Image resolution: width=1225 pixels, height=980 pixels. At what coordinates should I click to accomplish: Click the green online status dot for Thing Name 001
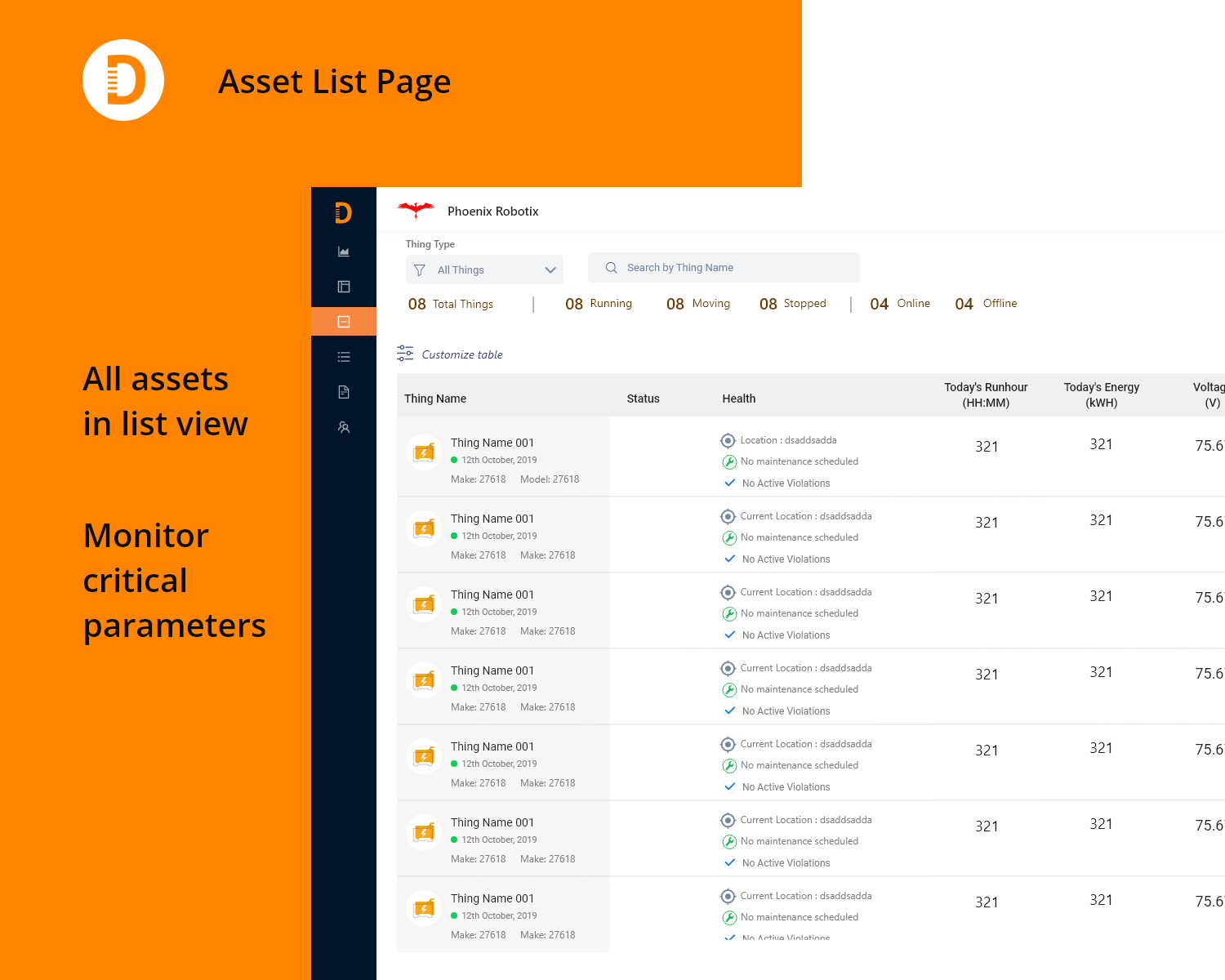(x=453, y=460)
